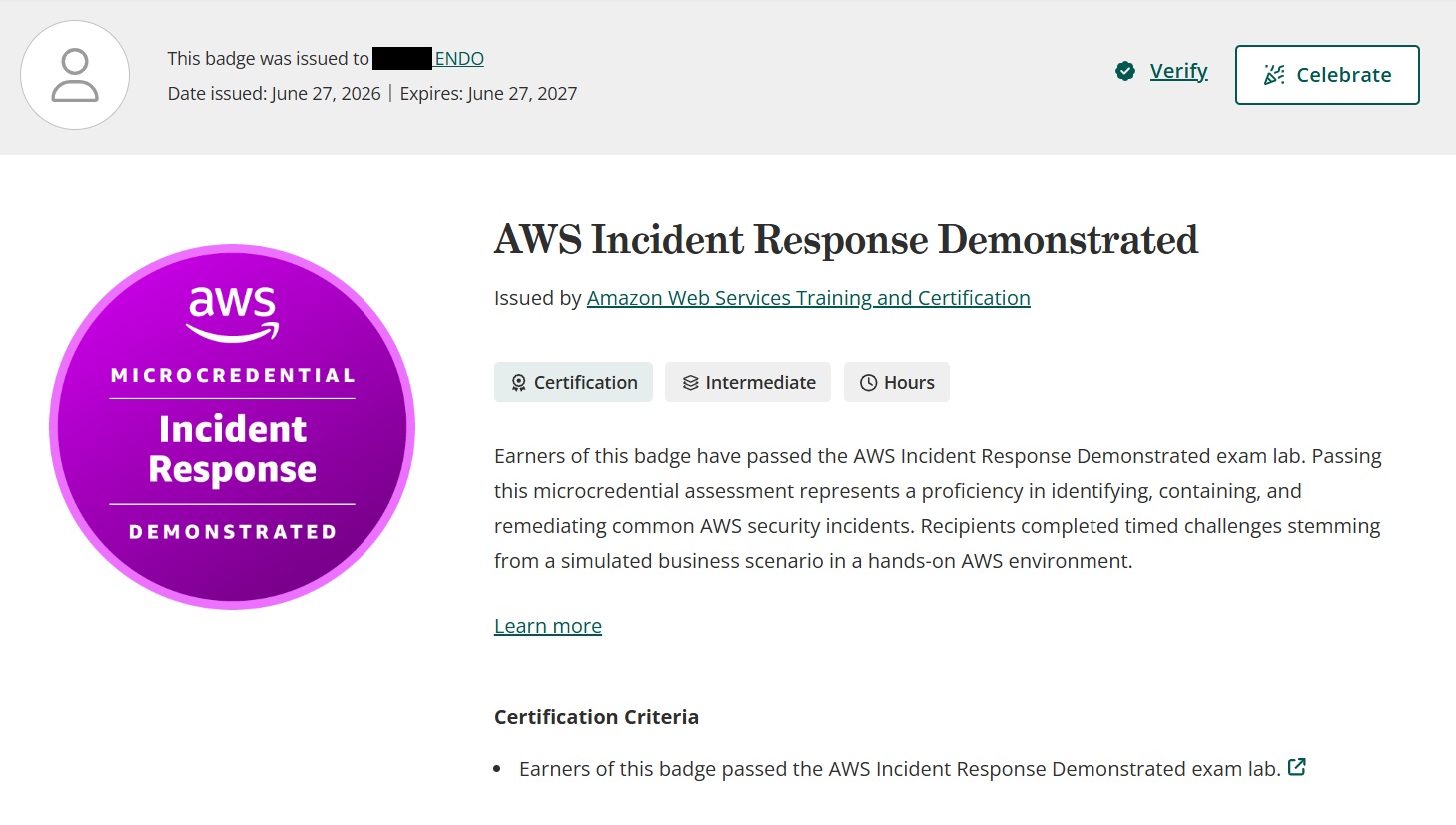Click the criteria bullet about passing exam lab
The image size is (1456, 825).
[x=900, y=769]
